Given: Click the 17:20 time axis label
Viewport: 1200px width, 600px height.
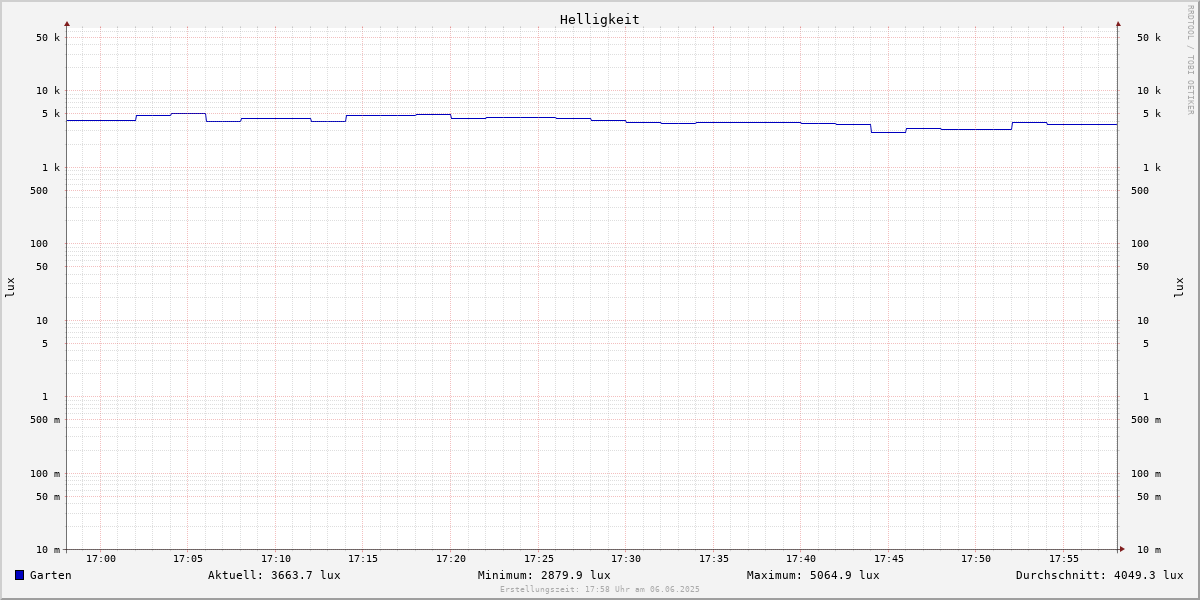Looking at the screenshot, I should point(451,559).
